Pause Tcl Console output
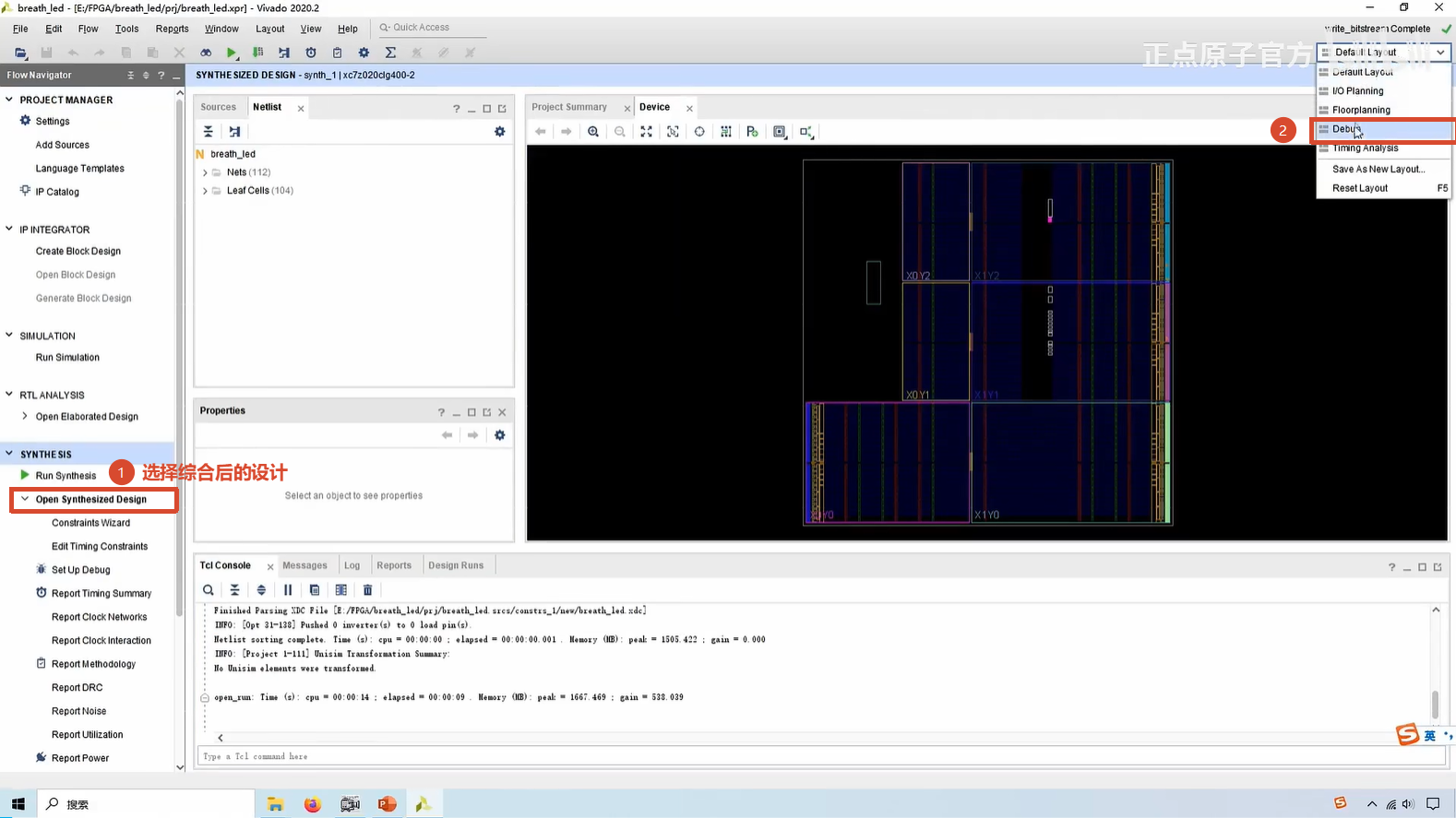The height and width of the screenshot is (818, 1456). click(x=288, y=590)
